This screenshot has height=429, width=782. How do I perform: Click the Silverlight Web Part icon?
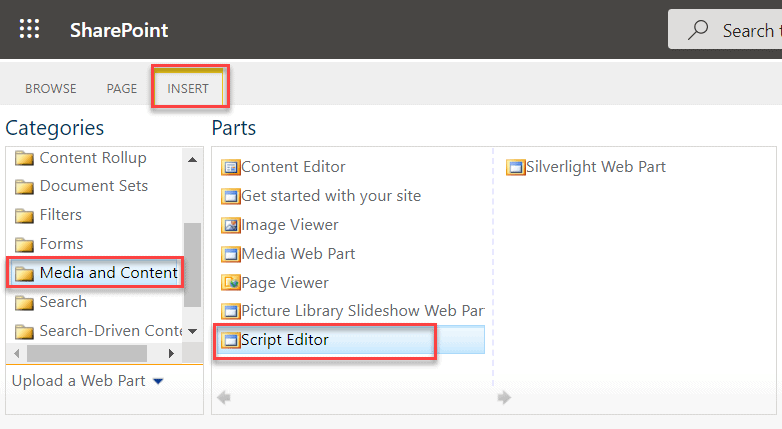point(515,167)
